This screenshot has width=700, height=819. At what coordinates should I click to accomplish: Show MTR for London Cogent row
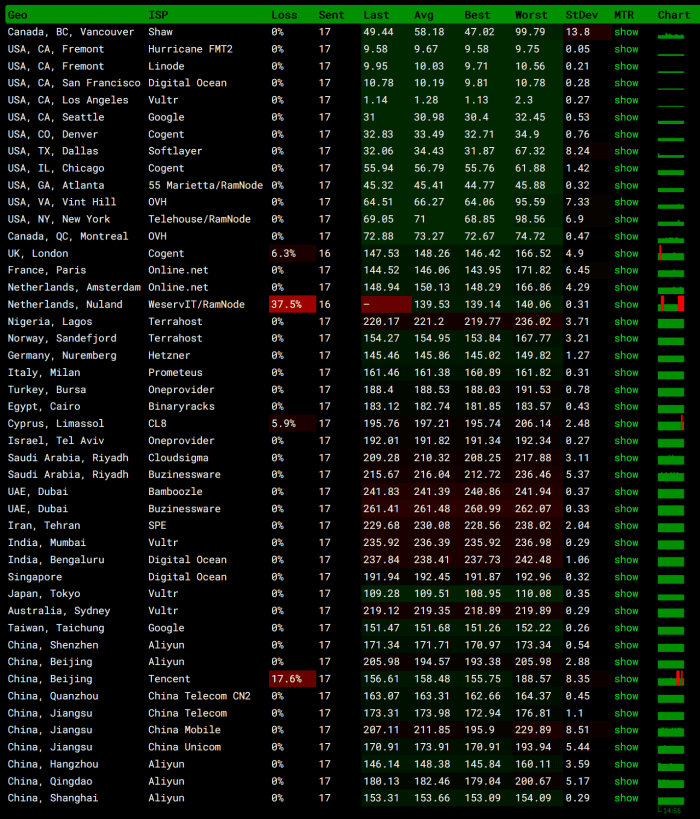tap(626, 254)
